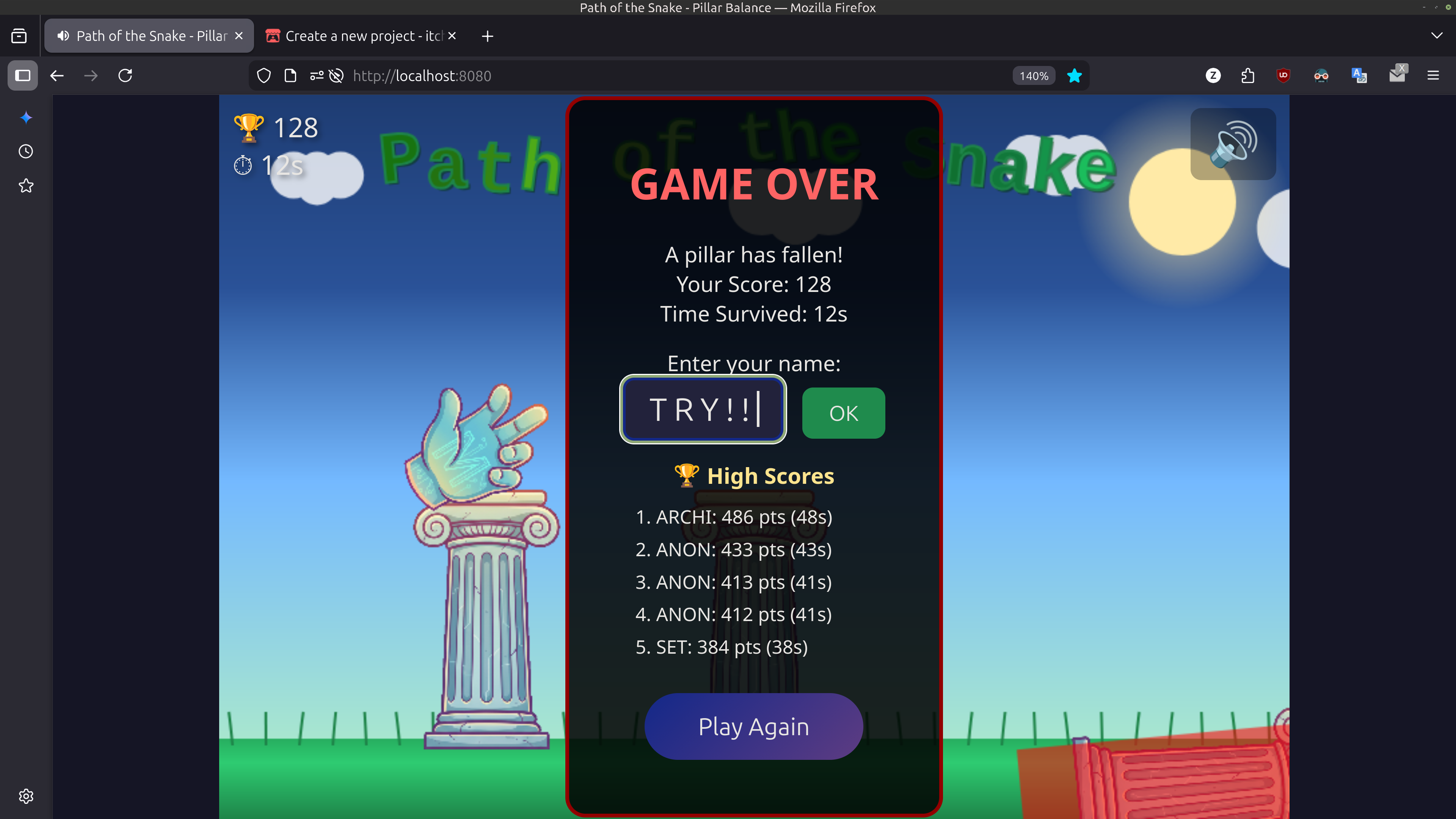Open the extensions puzzle-piece menu
Image resolution: width=1456 pixels, height=819 pixels.
pyautogui.click(x=1248, y=76)
